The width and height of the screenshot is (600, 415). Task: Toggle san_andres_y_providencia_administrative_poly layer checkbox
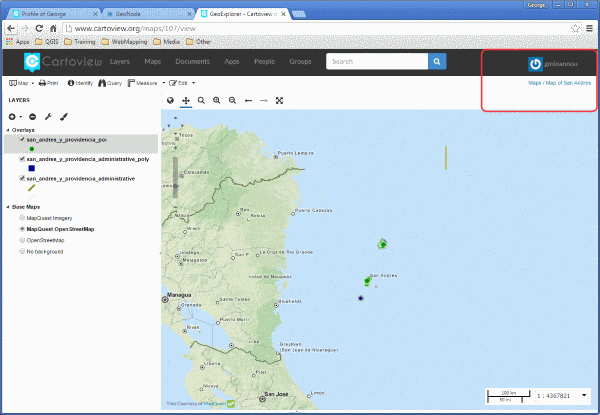point(22,159)
